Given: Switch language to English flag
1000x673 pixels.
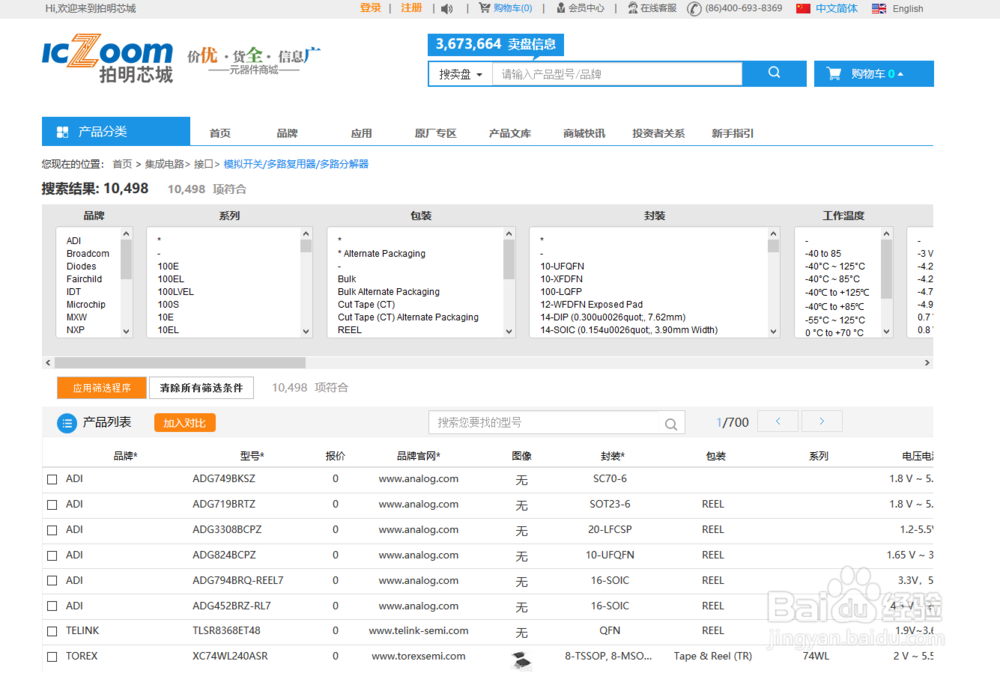Looking at the screenshot, I should (x=879, y=8).
